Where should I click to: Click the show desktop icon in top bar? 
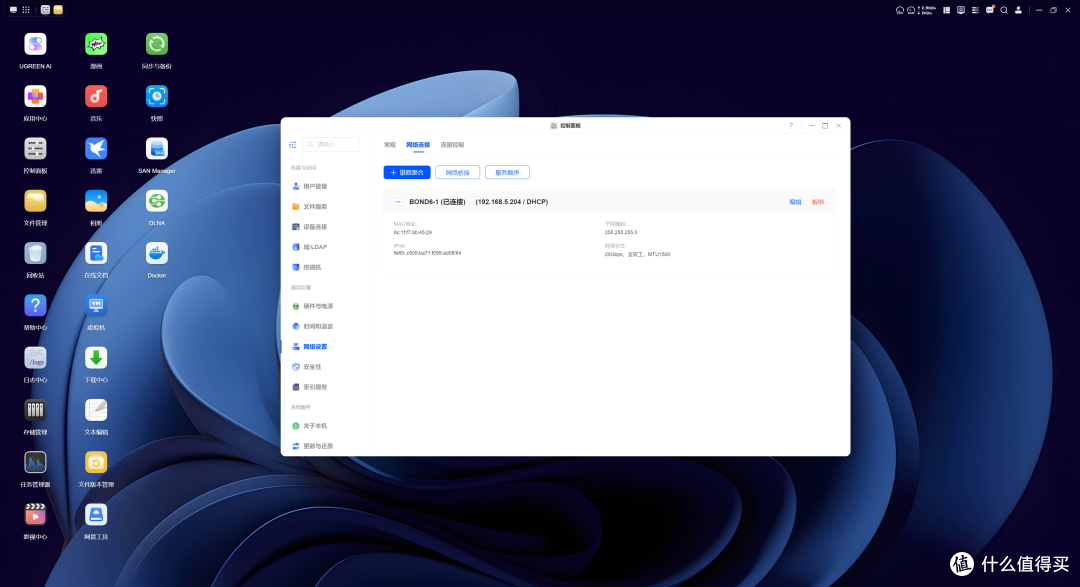click(13, 10)
